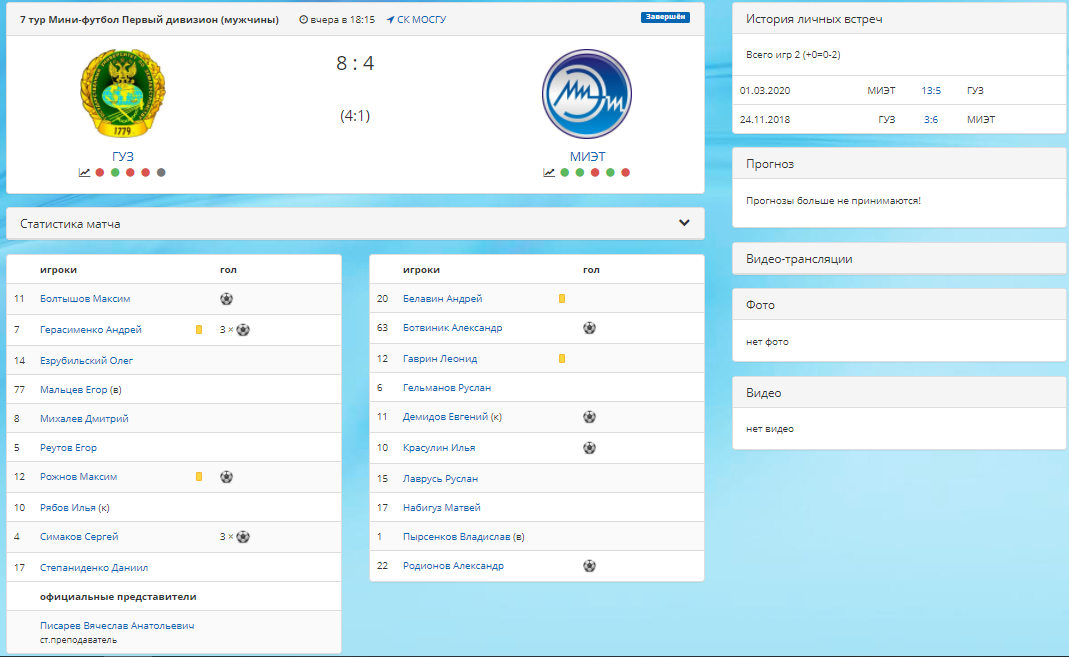Click yellow card icon beside Белавин Андрей
Screen dimensions: 1069x657
tap(562, 299)
